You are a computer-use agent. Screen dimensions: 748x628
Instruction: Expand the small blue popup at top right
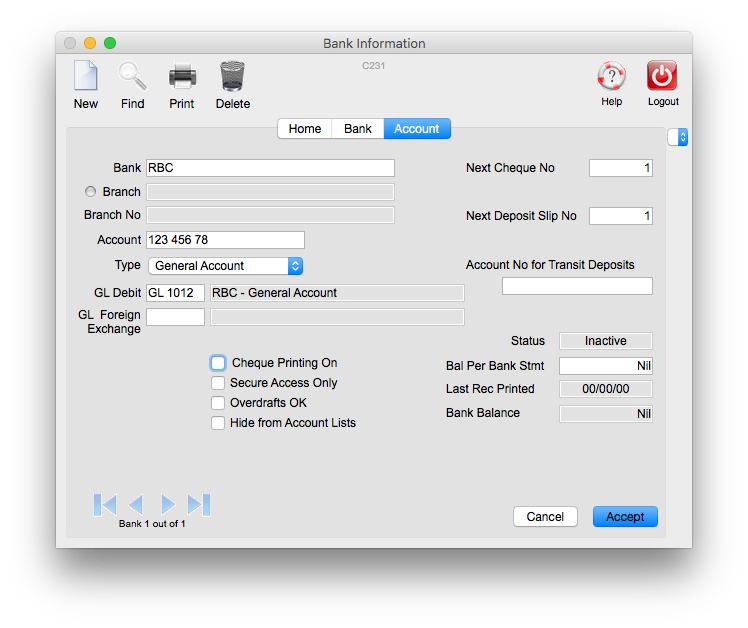678,137
